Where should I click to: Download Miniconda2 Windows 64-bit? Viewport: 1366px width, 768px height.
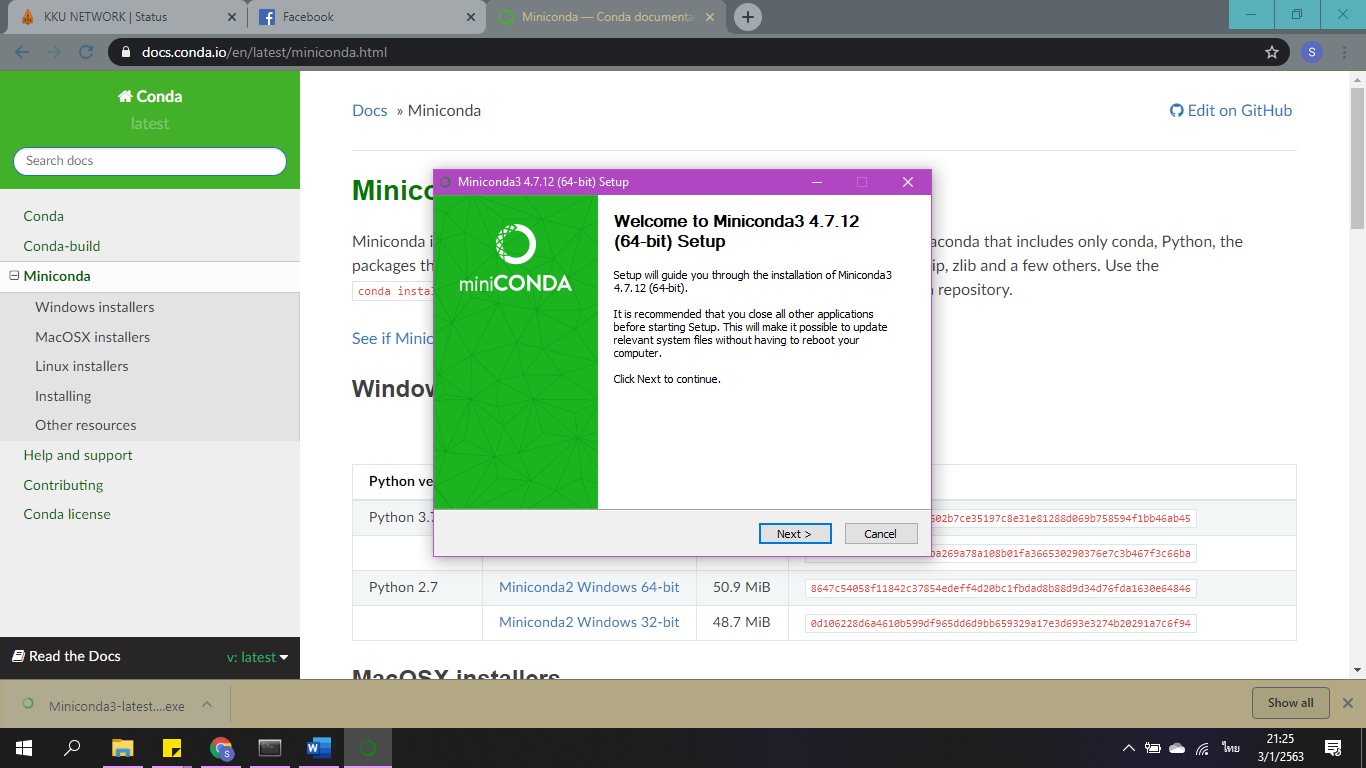tap(589, 587)
